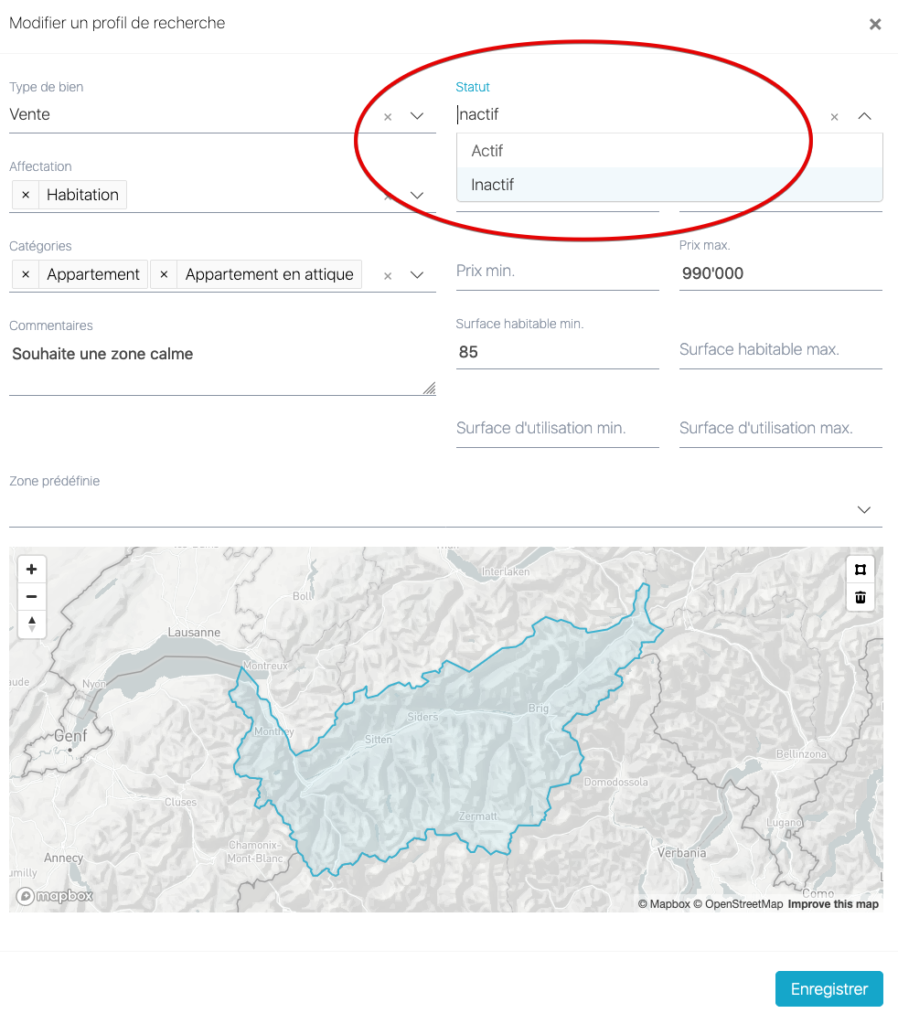Expand the Catégories dropdown
898x1024 pixels.
[417, 275]
